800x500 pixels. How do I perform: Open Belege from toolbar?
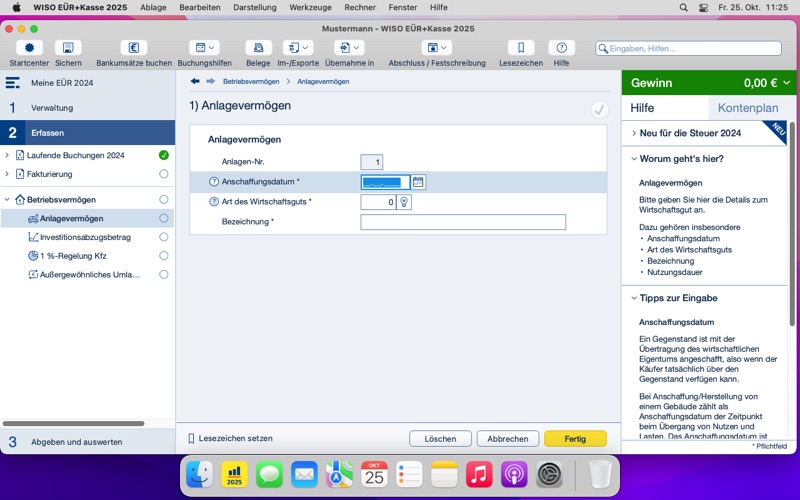point(258,48)
